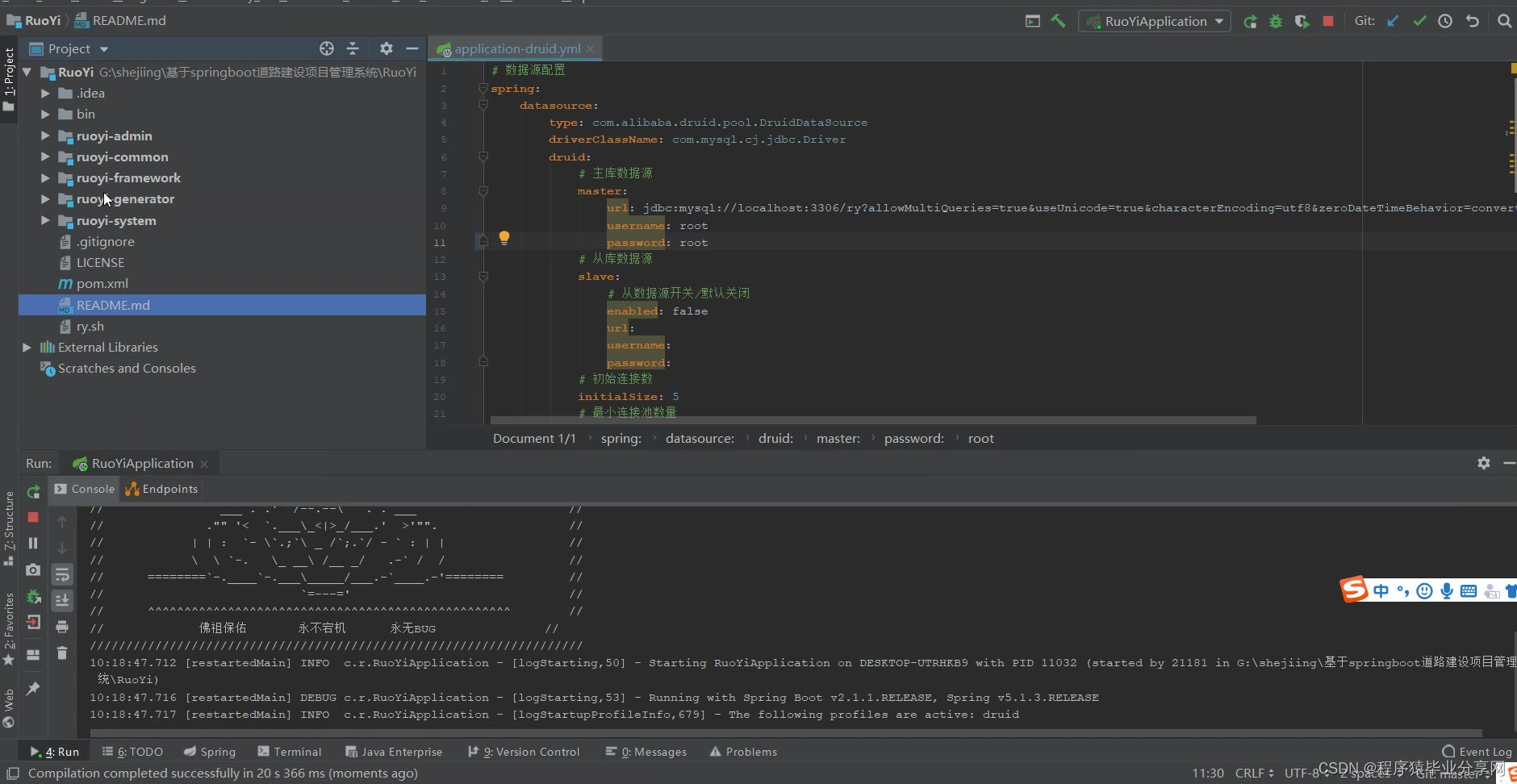Rerun application in the Run panel
This screenshot has width=1517, height=784.
tap(33, 492)
